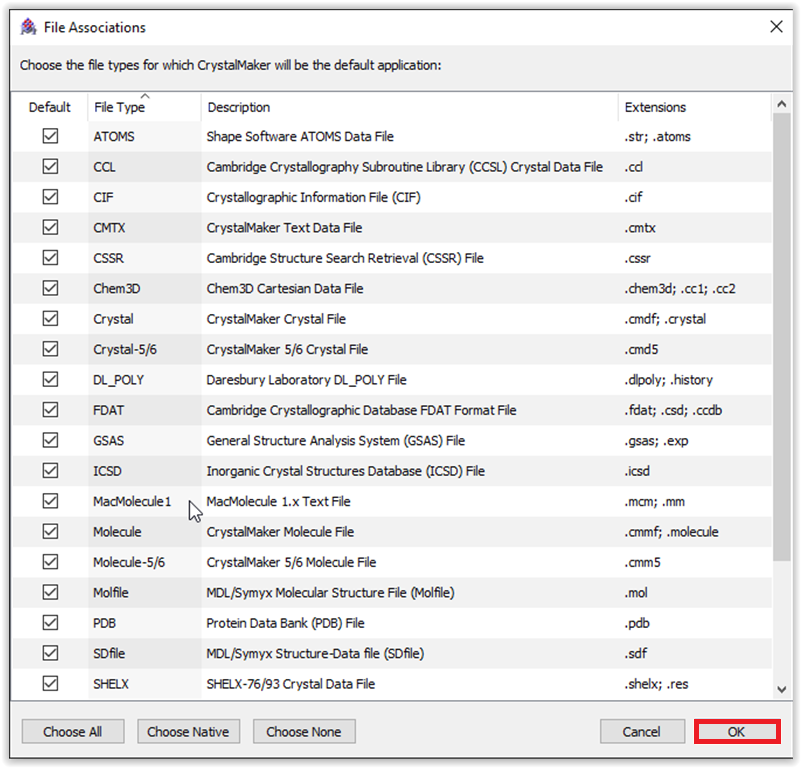Confirm changes with the OK button
Viewport: 801px width, 768px height.
(736, 731)
